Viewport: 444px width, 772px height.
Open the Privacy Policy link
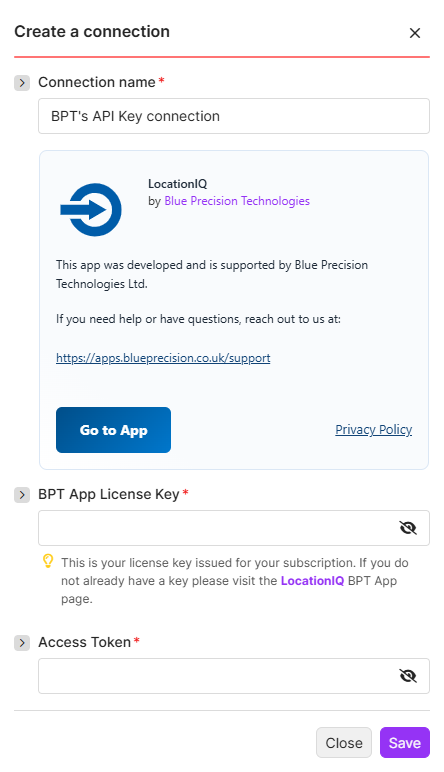click(x=374, y=430)
